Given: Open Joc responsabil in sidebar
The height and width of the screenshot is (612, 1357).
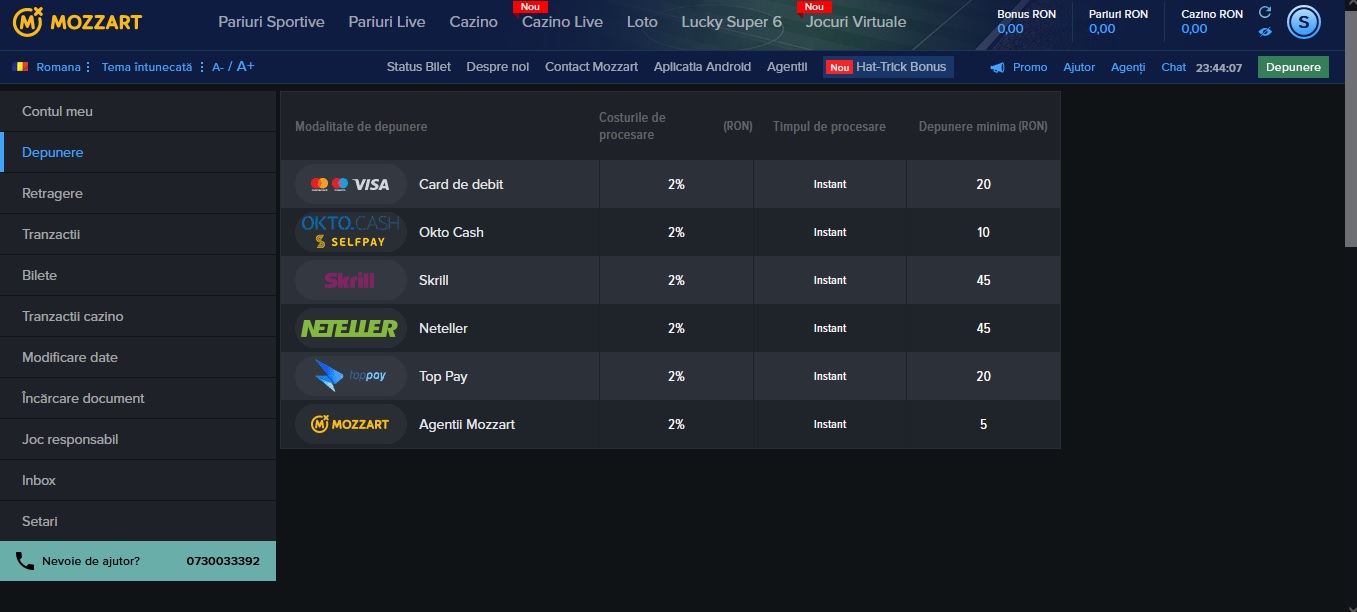Looking at the screenshot, I should (138, 439).
